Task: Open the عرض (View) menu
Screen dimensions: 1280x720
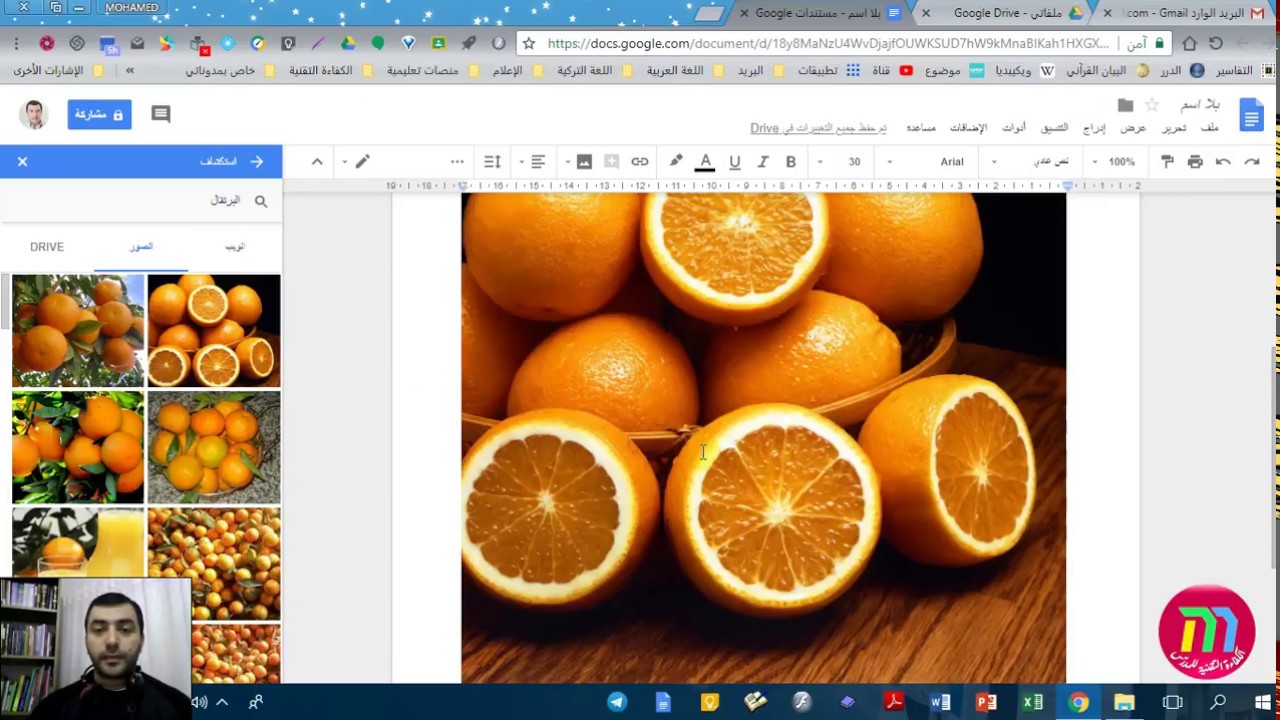Action: [x=1133, y=128]
